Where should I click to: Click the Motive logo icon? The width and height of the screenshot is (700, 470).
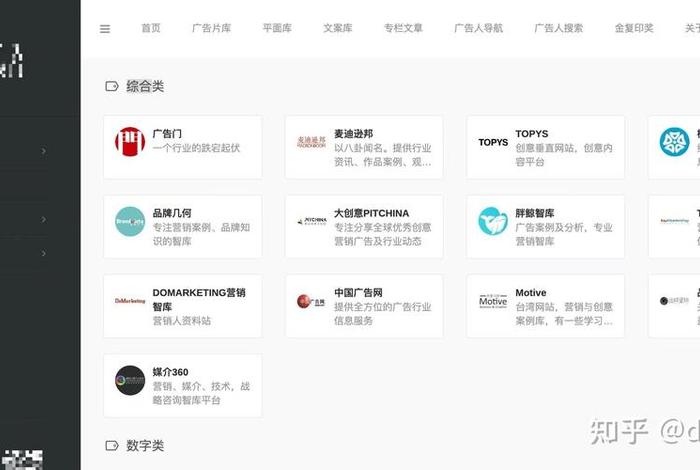point(493,301)
